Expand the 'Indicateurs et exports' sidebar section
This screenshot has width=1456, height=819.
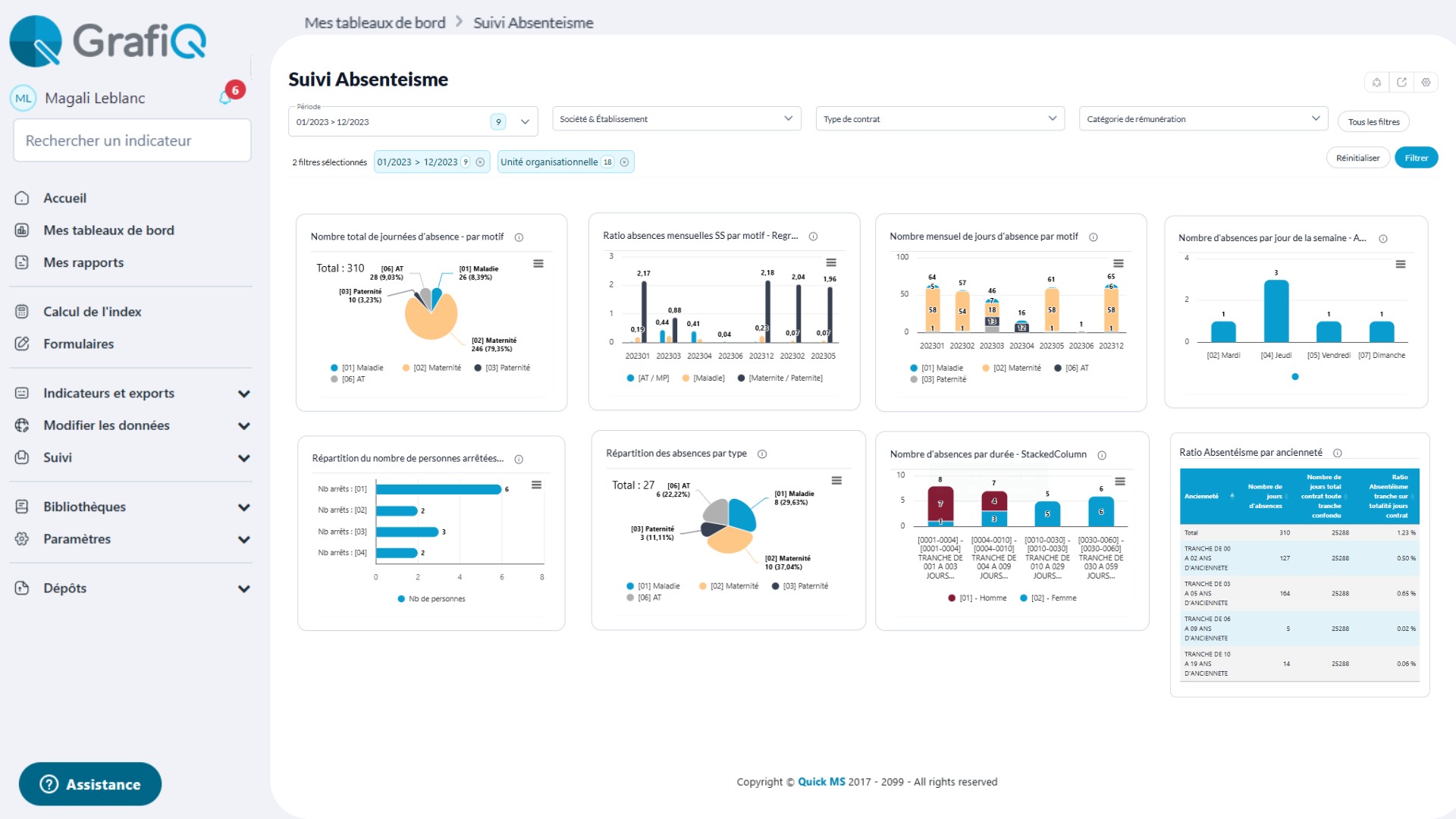[109, 393]
